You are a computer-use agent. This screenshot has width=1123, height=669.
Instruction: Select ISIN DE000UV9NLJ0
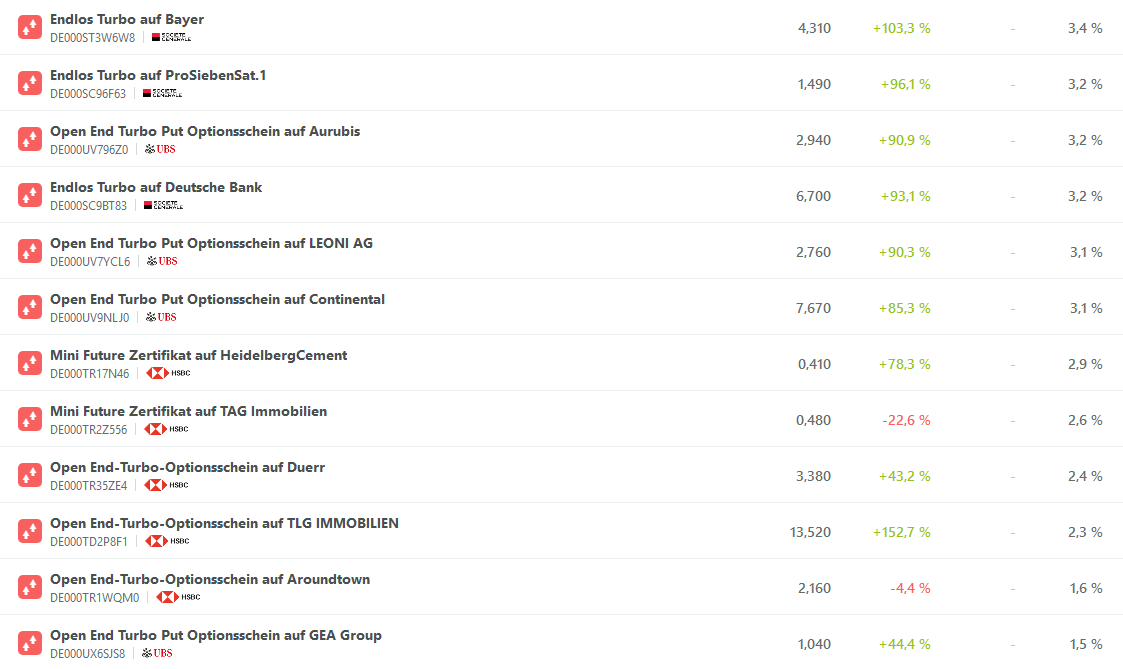[90, 317]
